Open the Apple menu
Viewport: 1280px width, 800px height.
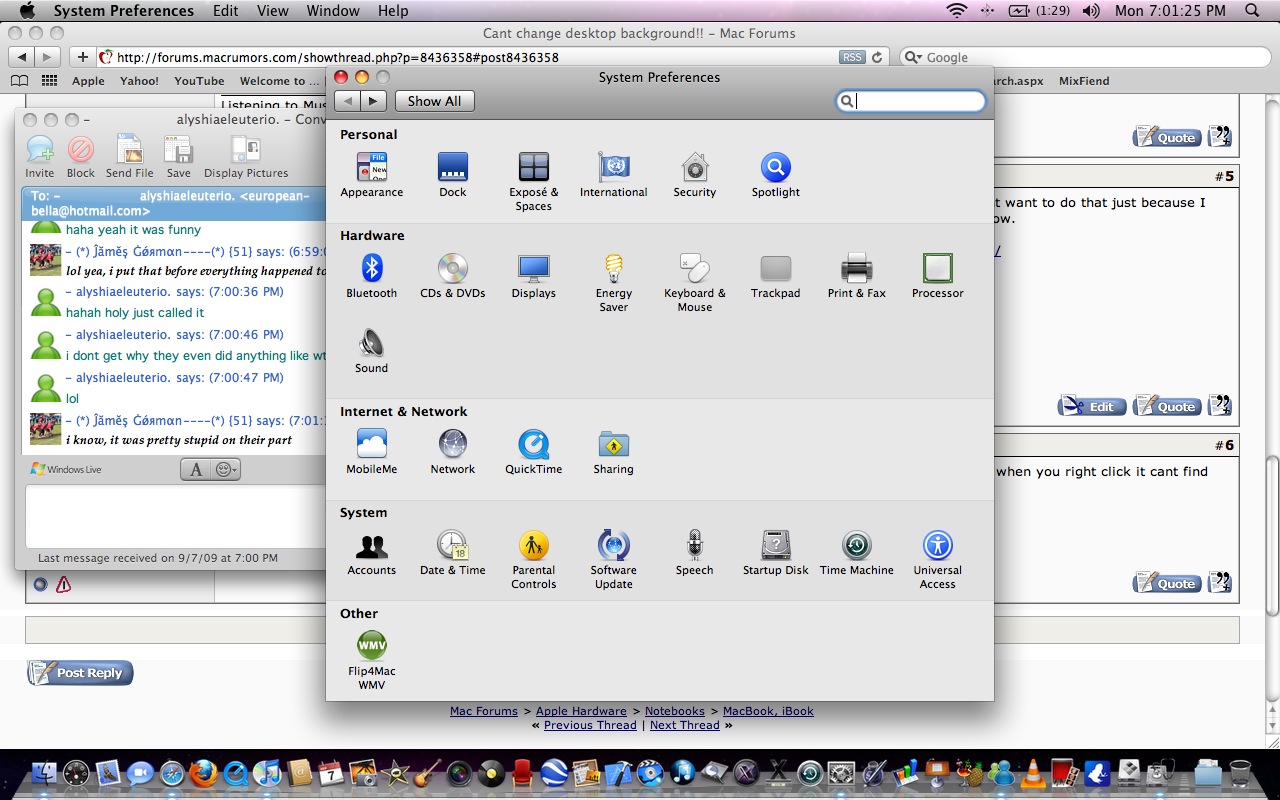[27, 11]
